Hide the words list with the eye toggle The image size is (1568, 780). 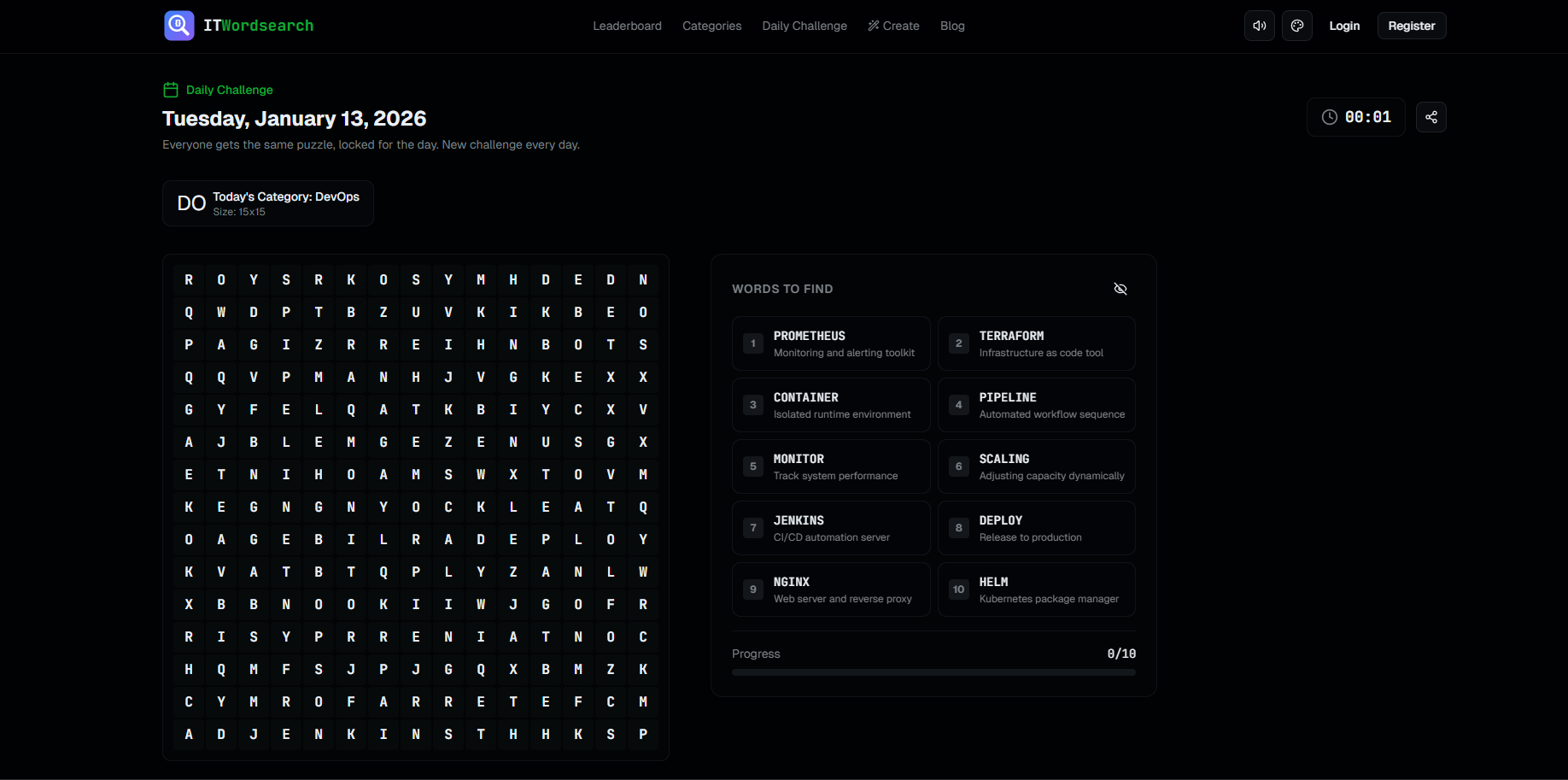(x=1120, y=289)
